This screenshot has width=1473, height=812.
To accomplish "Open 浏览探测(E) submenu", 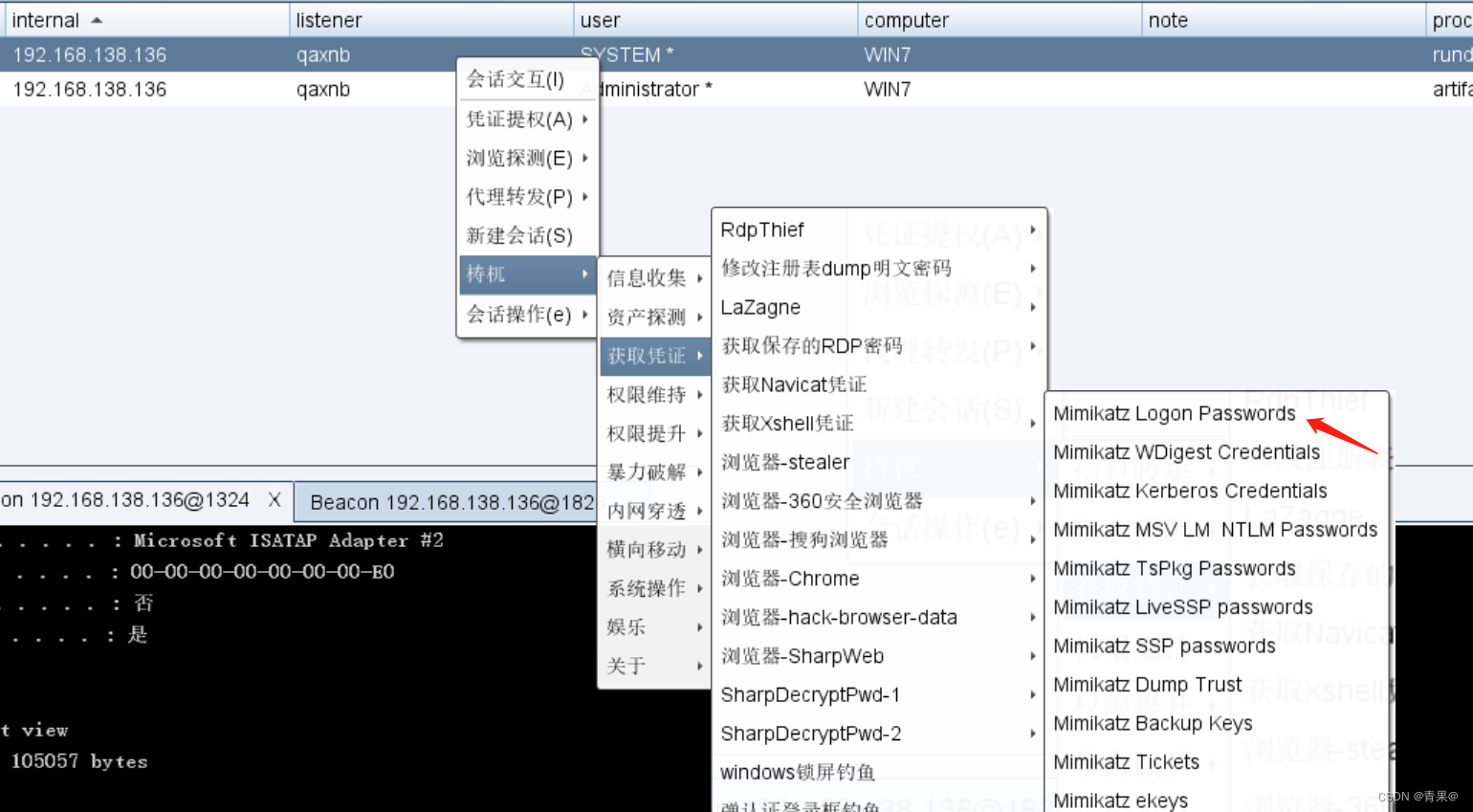I will 528,158.
